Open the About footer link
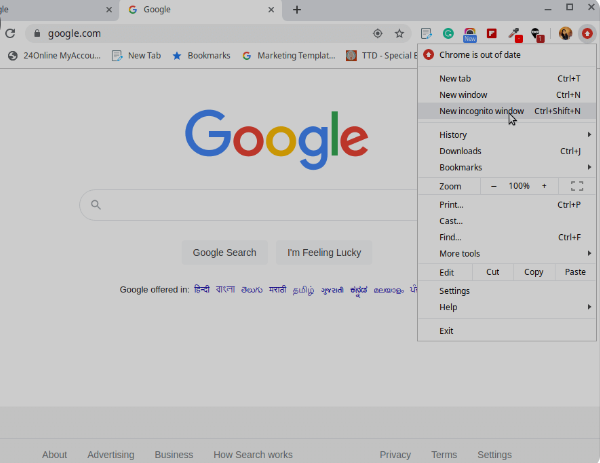The height and width of the screenshot is (463, 600). pyautogui.click(x=54, y=455)
